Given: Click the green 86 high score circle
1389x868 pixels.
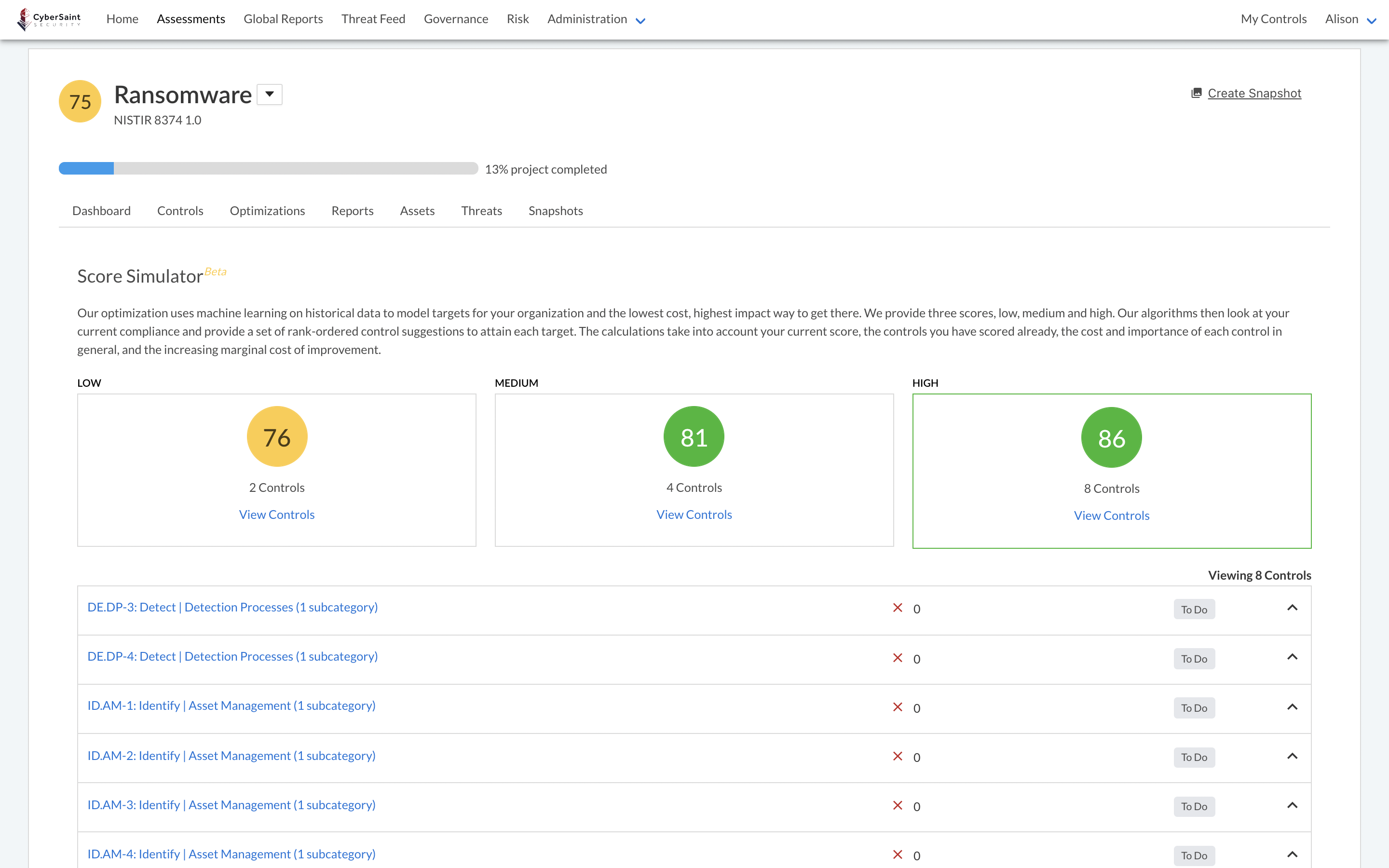Looking at the screenshot, I should pos(1112,438).
